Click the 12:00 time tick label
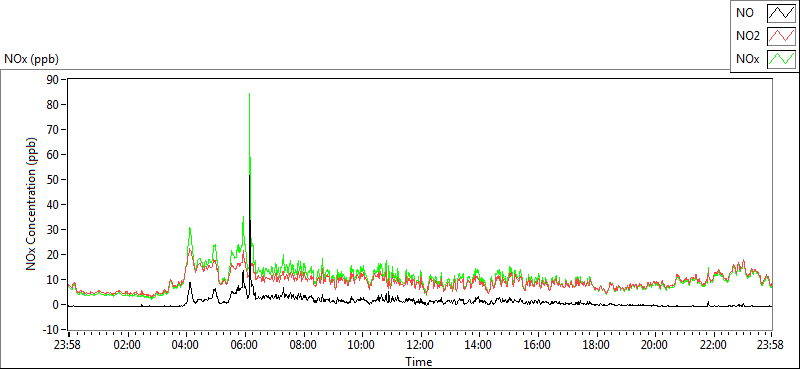The height and width of the screenshot is (369, 800). 420,344
